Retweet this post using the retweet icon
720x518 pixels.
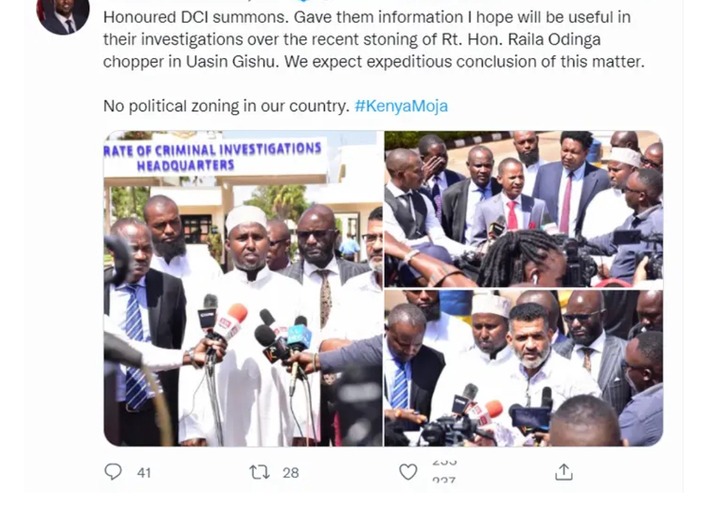(259, 472)
